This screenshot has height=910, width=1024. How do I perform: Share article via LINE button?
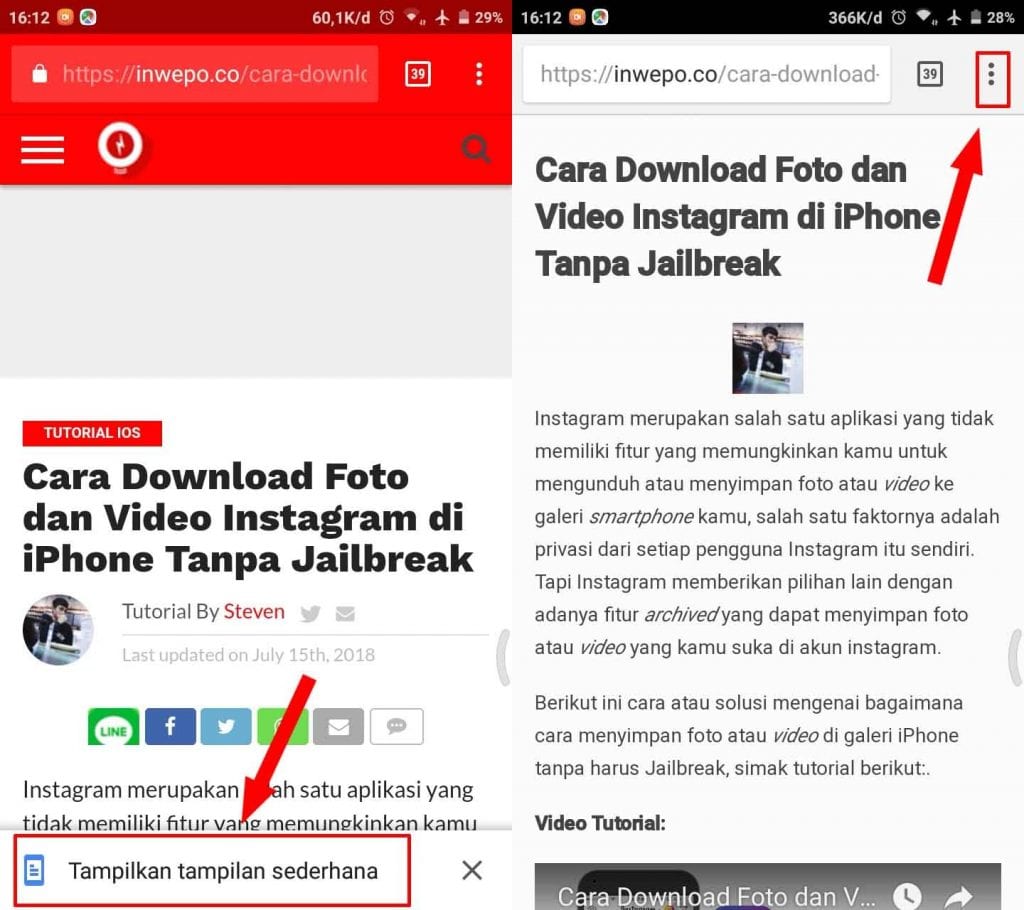click(x=114, y=726)
